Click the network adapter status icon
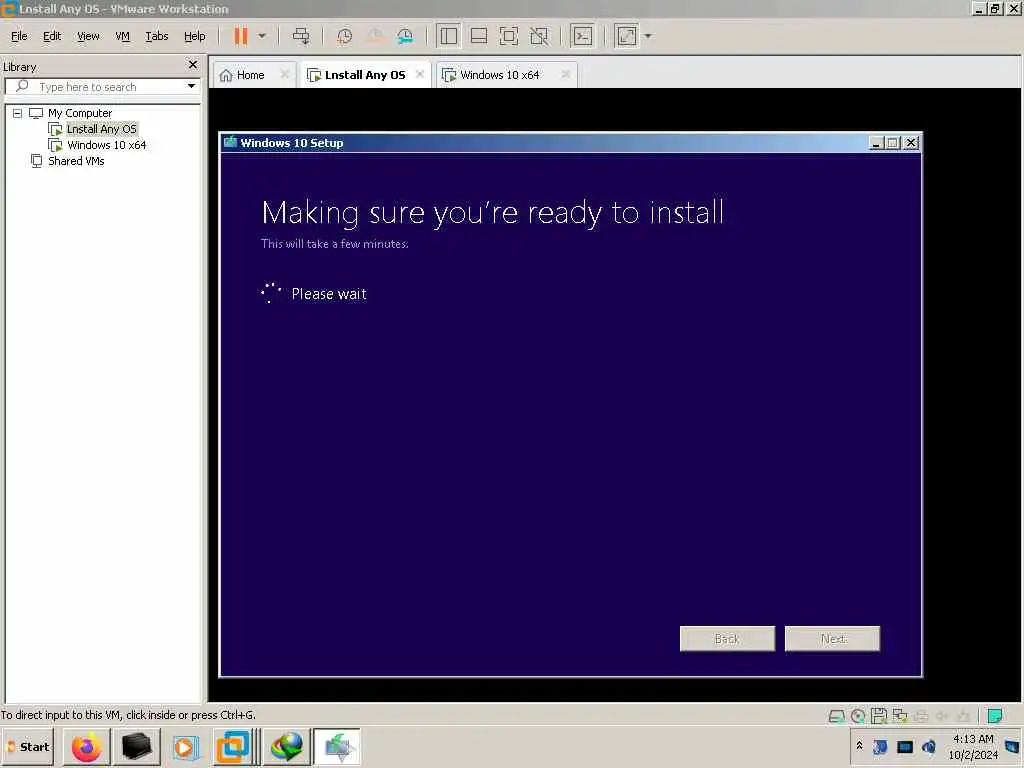 tap(900, 716)
